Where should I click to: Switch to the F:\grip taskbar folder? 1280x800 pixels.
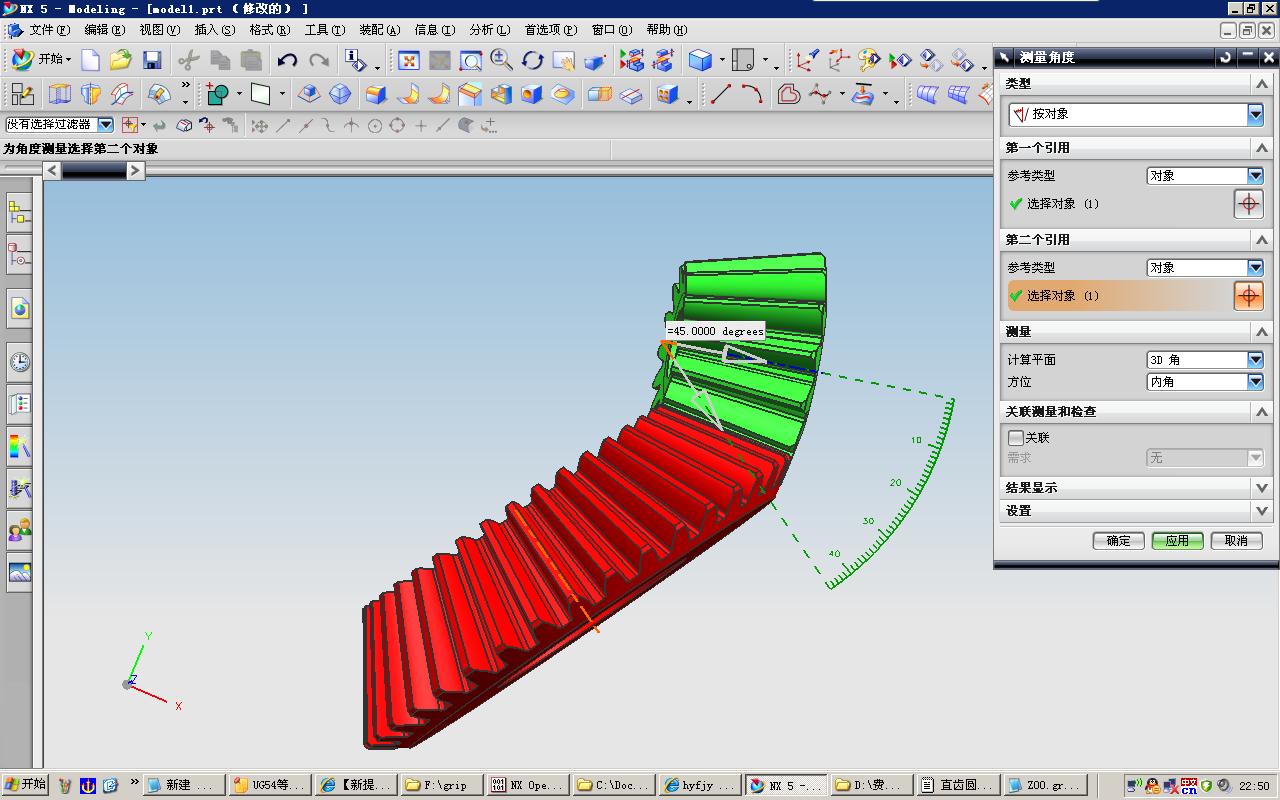pos(439,786)
